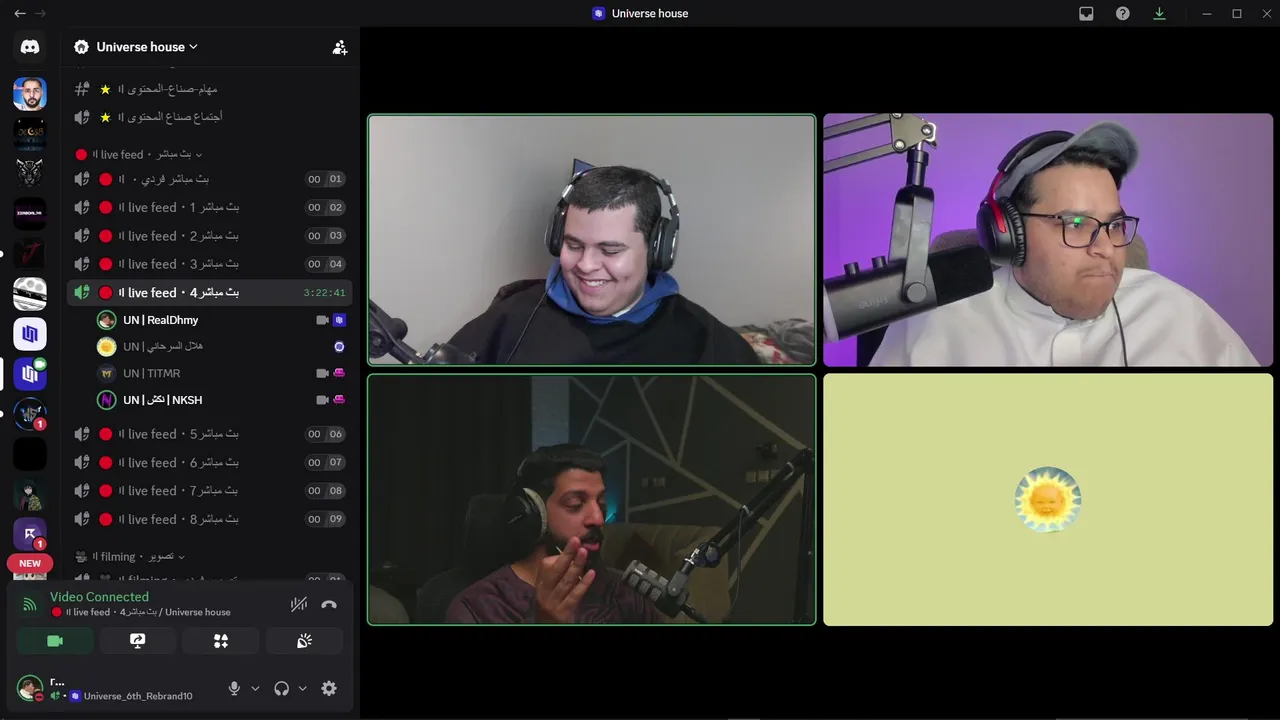Click the camera icon beside UN | NKSH
The image size is (1280, 720).
point(322,400)
